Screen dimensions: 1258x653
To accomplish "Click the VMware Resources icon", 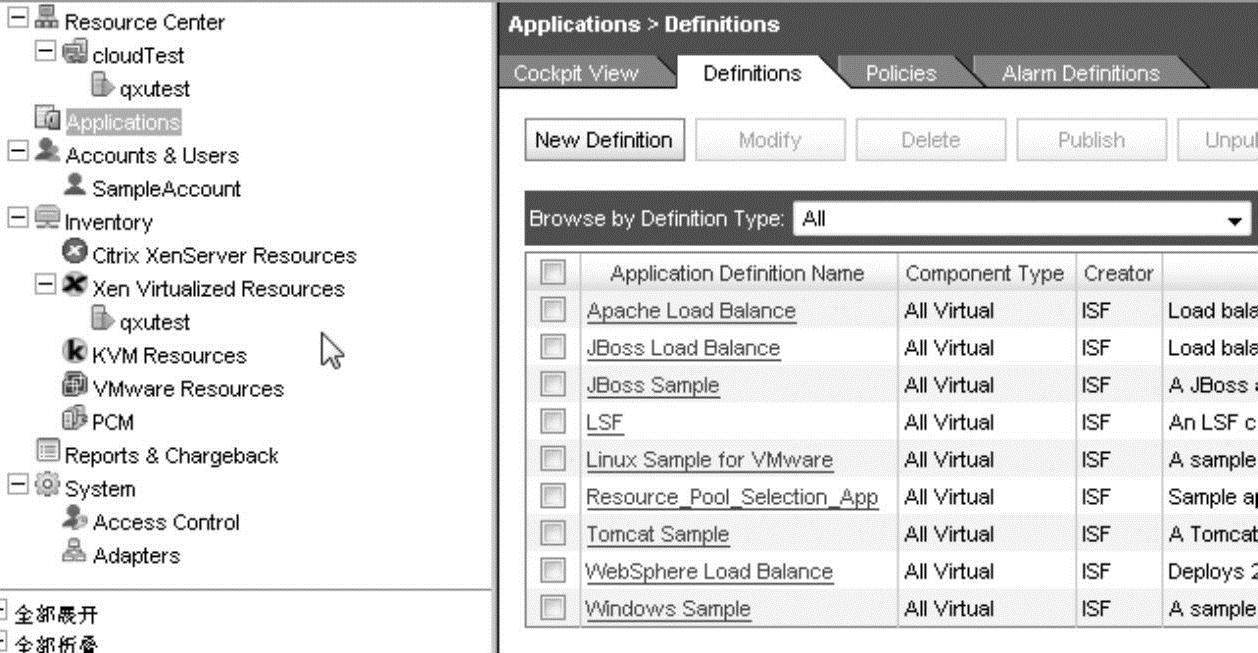I will (75, 386).
